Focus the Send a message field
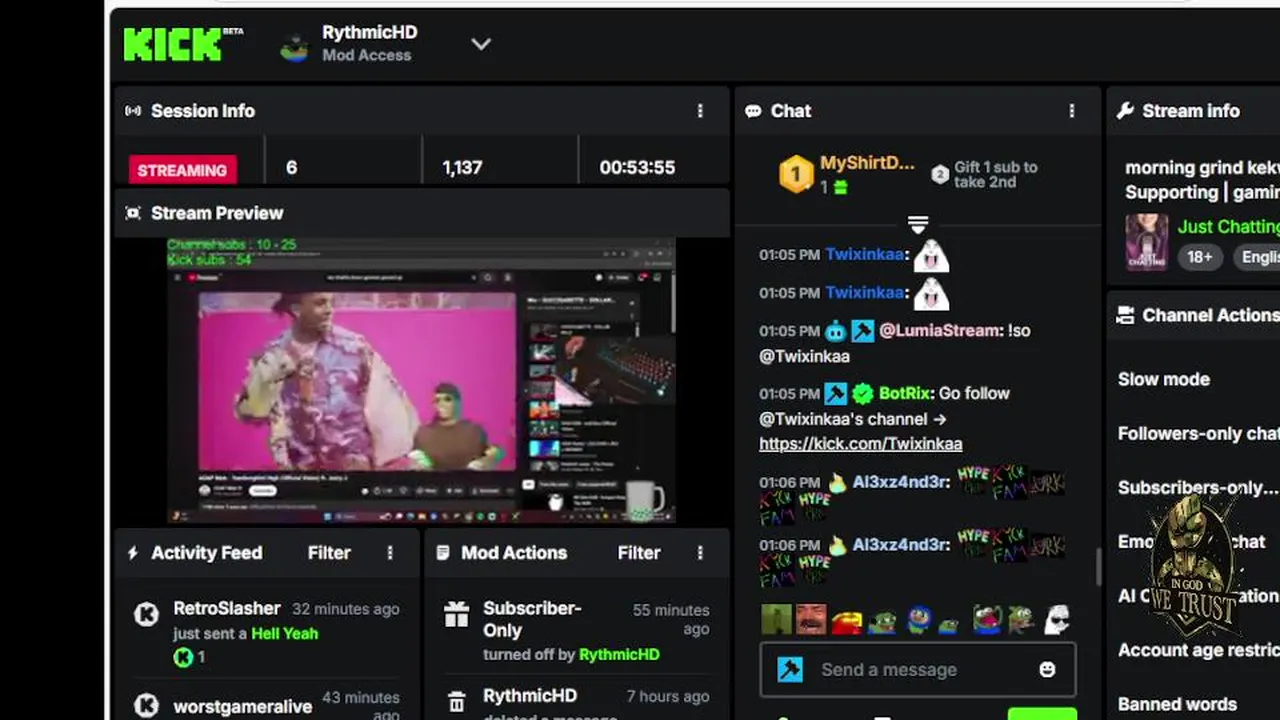The image size is (1280, 720). [x=918, y=669]
